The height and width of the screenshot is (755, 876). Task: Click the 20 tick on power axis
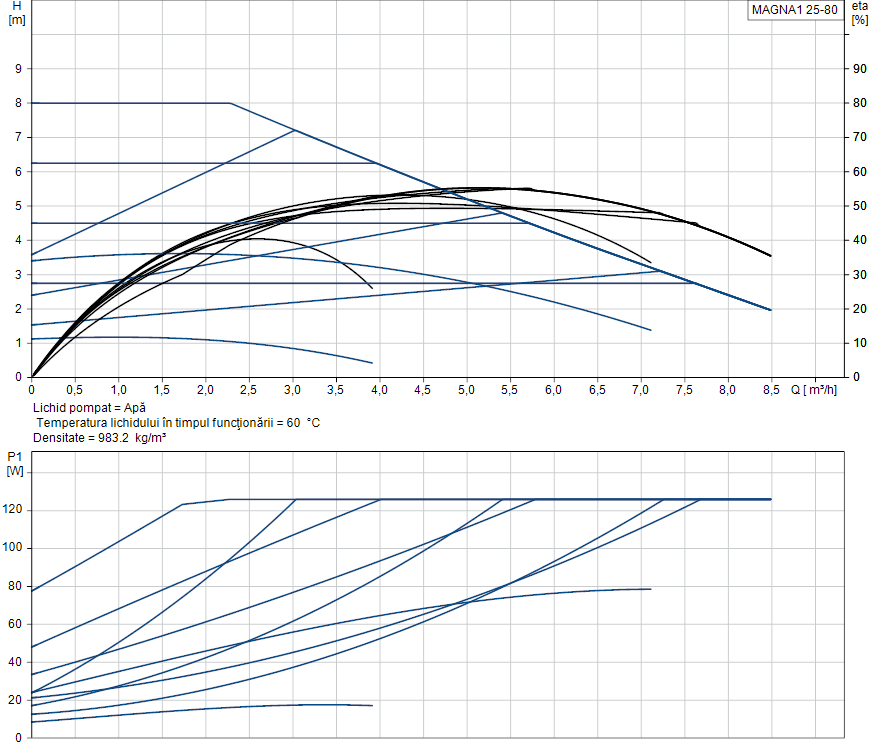tap(16, 700)
